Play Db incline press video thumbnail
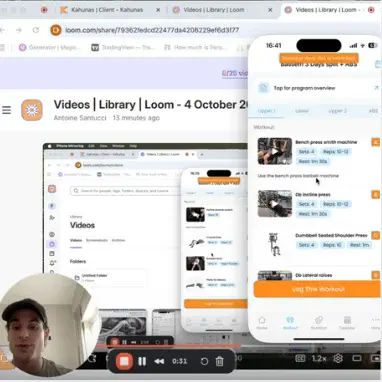The width and height of the screenshot is (382, 382). pyautogui.click(x=275, y=204)
